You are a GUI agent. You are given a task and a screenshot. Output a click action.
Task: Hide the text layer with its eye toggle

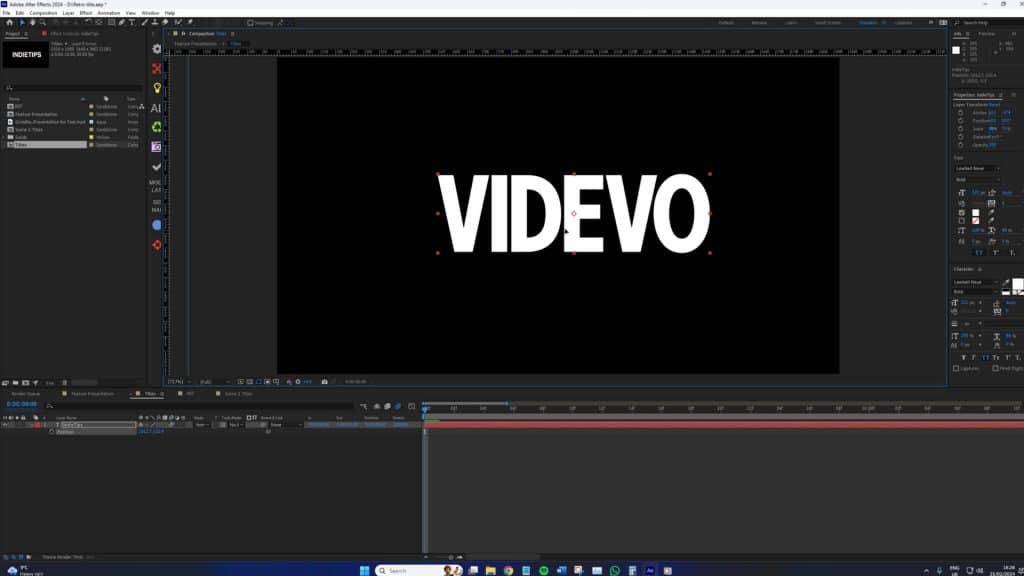click(5, 424)
